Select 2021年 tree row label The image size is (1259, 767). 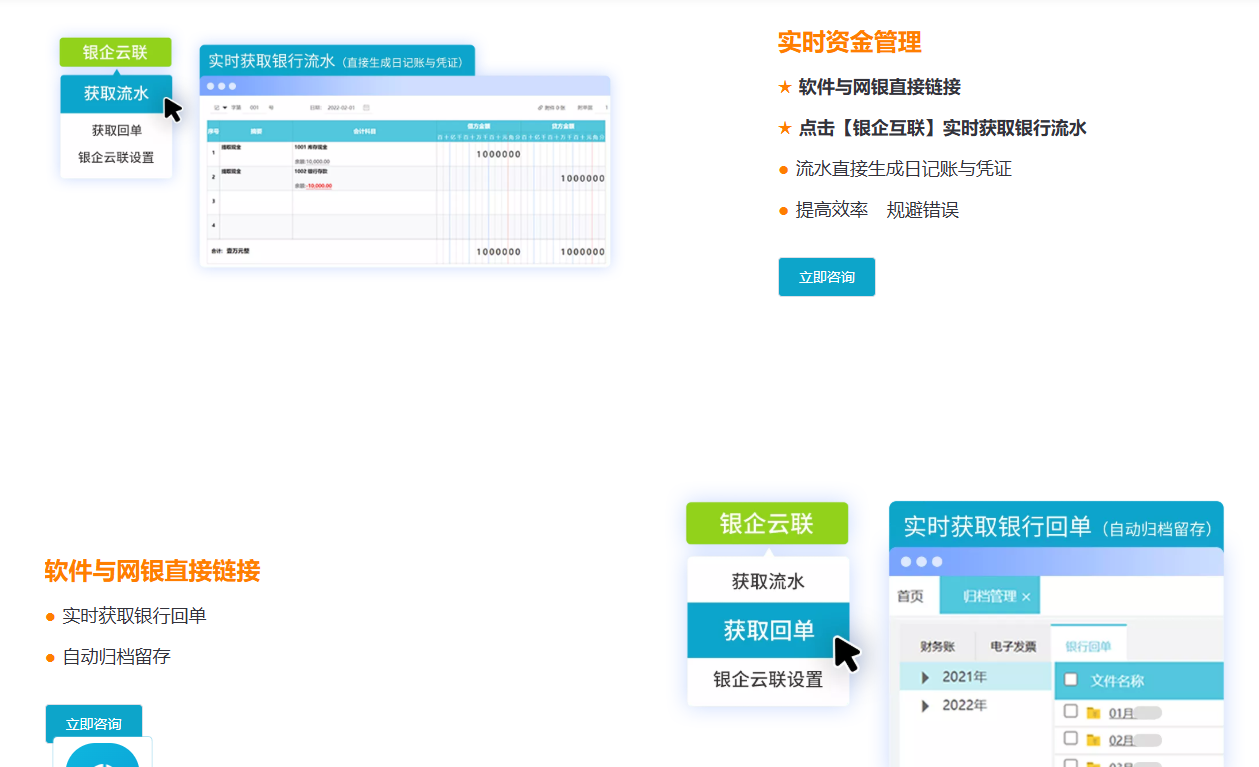[964, 677]
